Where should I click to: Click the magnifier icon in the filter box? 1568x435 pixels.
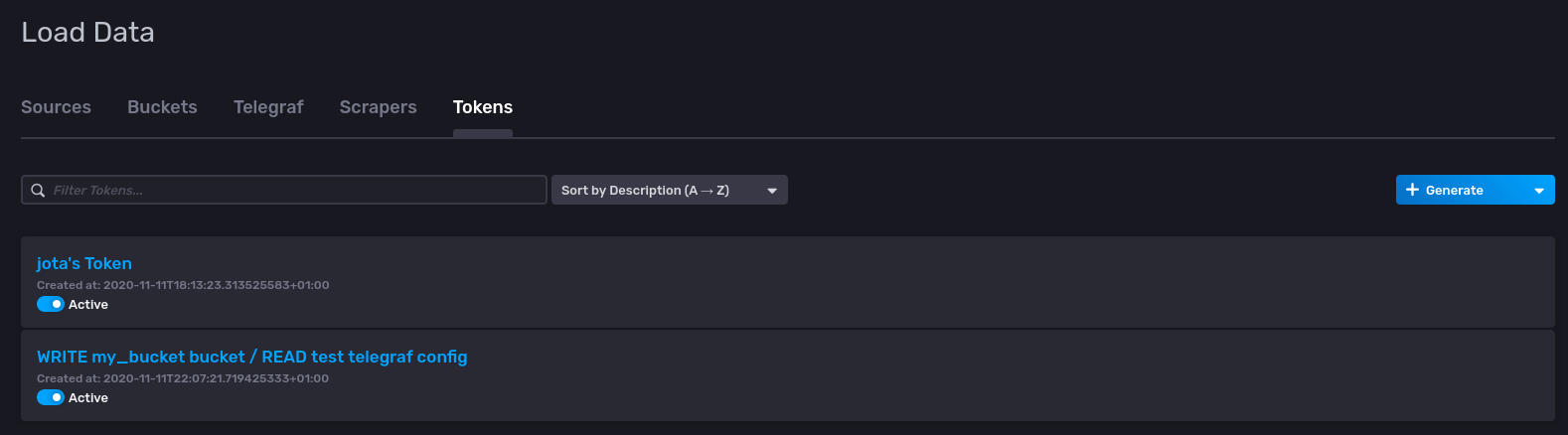click(x=38, y=190)
